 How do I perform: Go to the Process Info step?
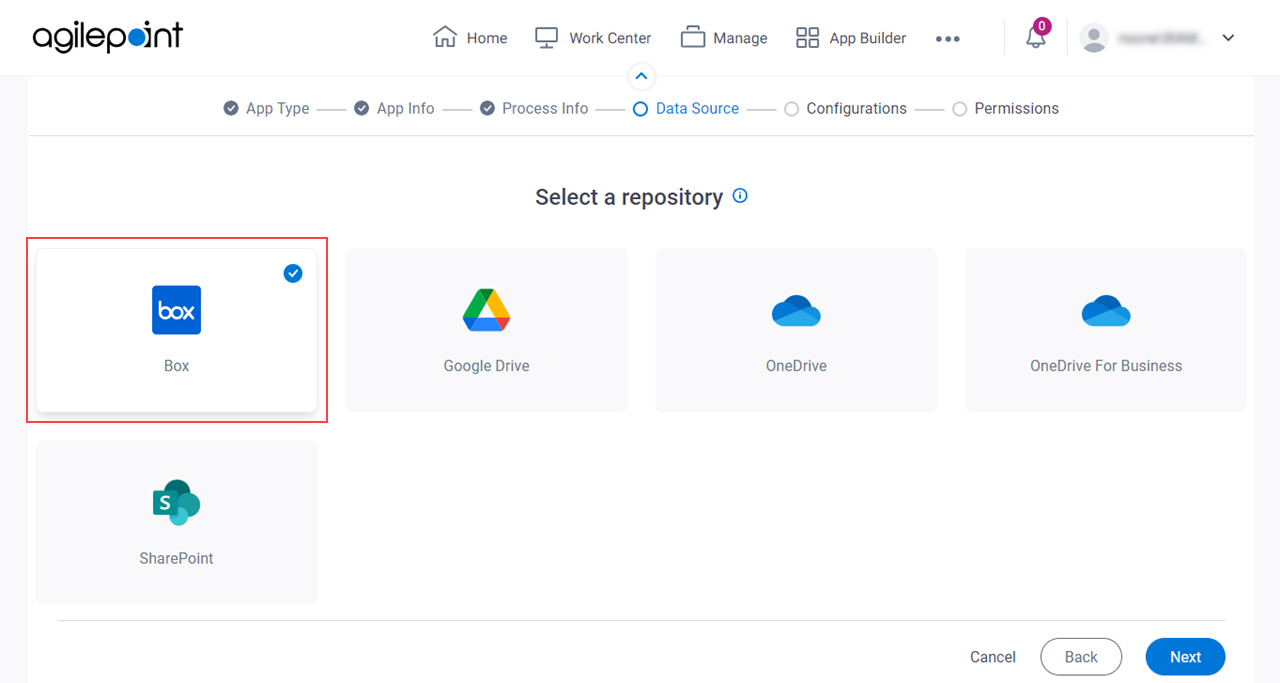click(534, 108)
